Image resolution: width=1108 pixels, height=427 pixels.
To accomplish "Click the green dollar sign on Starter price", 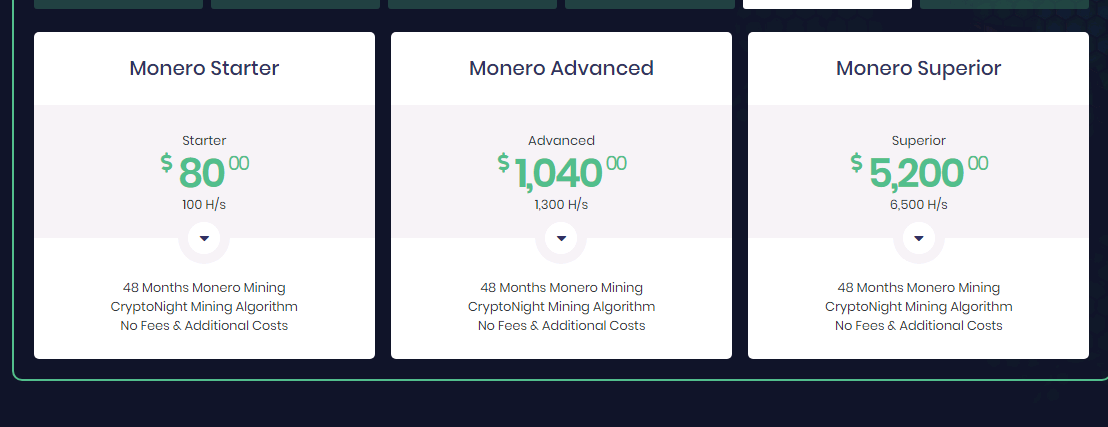I will click(166, 163).
